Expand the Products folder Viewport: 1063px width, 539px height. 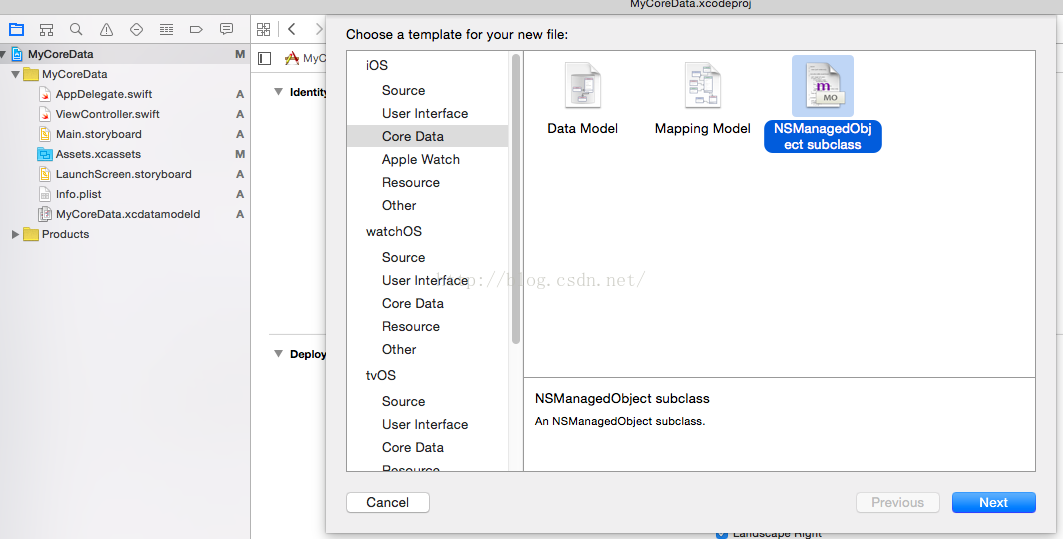point(15,234)
